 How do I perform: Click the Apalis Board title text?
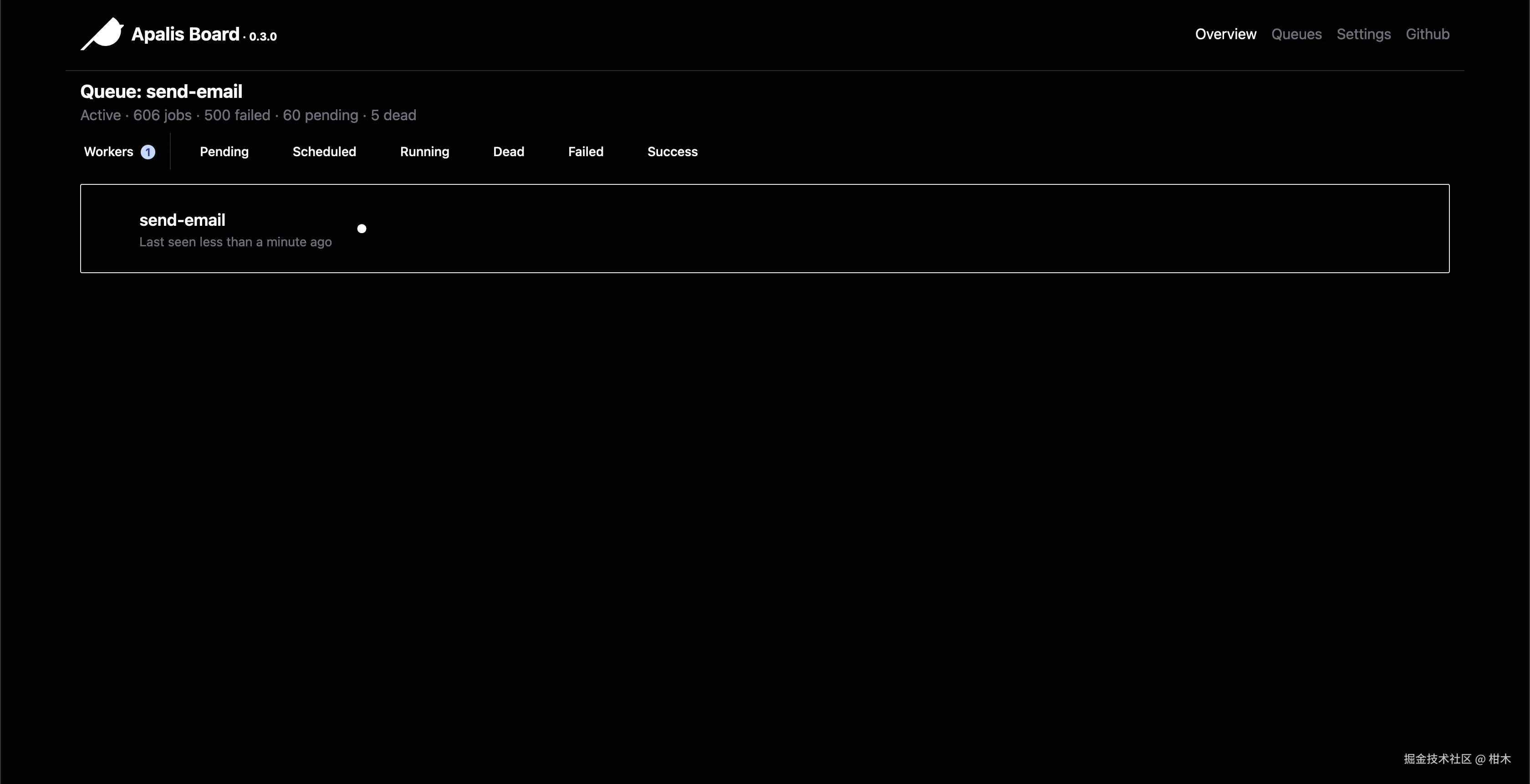[x=185, y=35]
